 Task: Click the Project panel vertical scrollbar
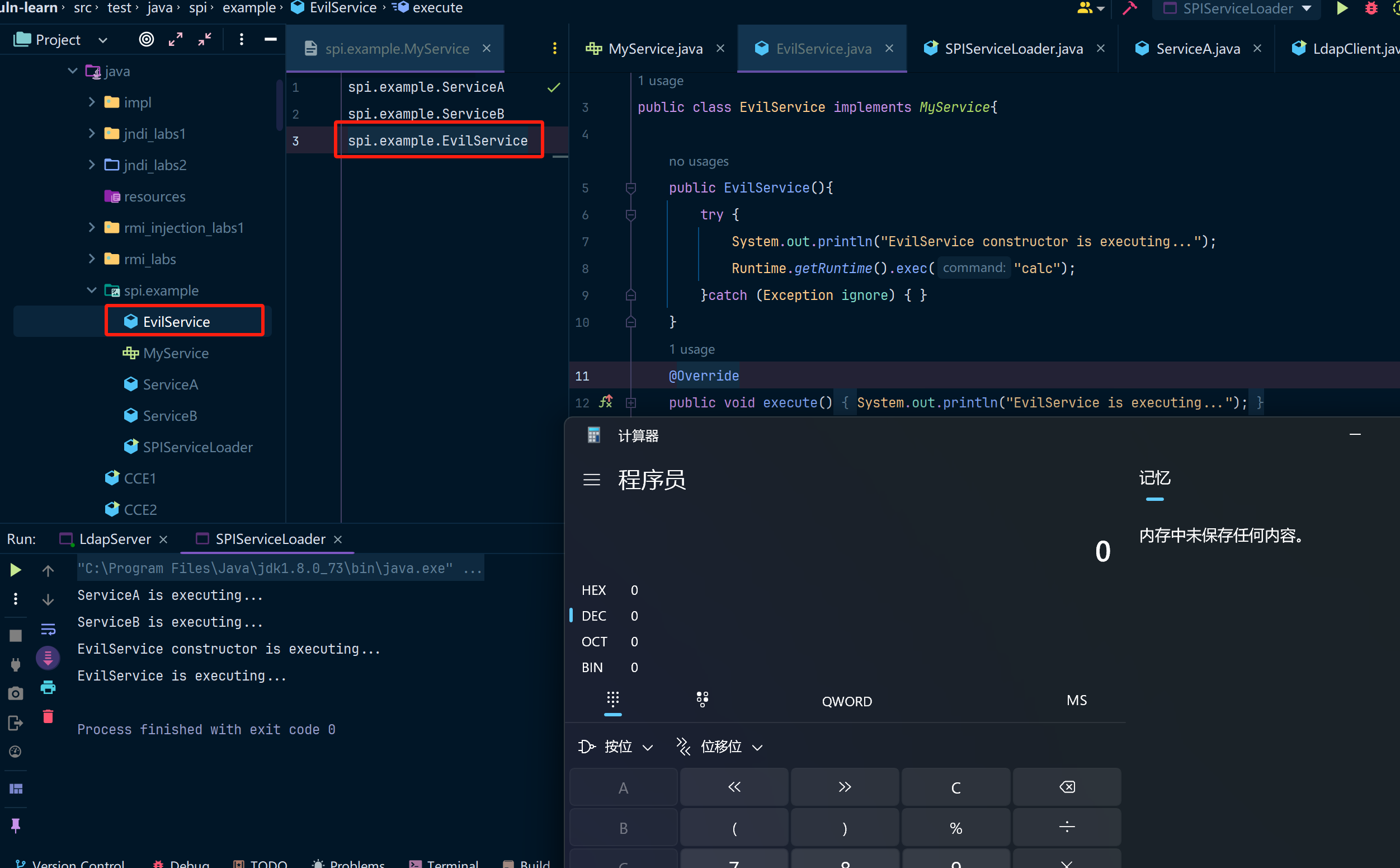tap(280, 105)
